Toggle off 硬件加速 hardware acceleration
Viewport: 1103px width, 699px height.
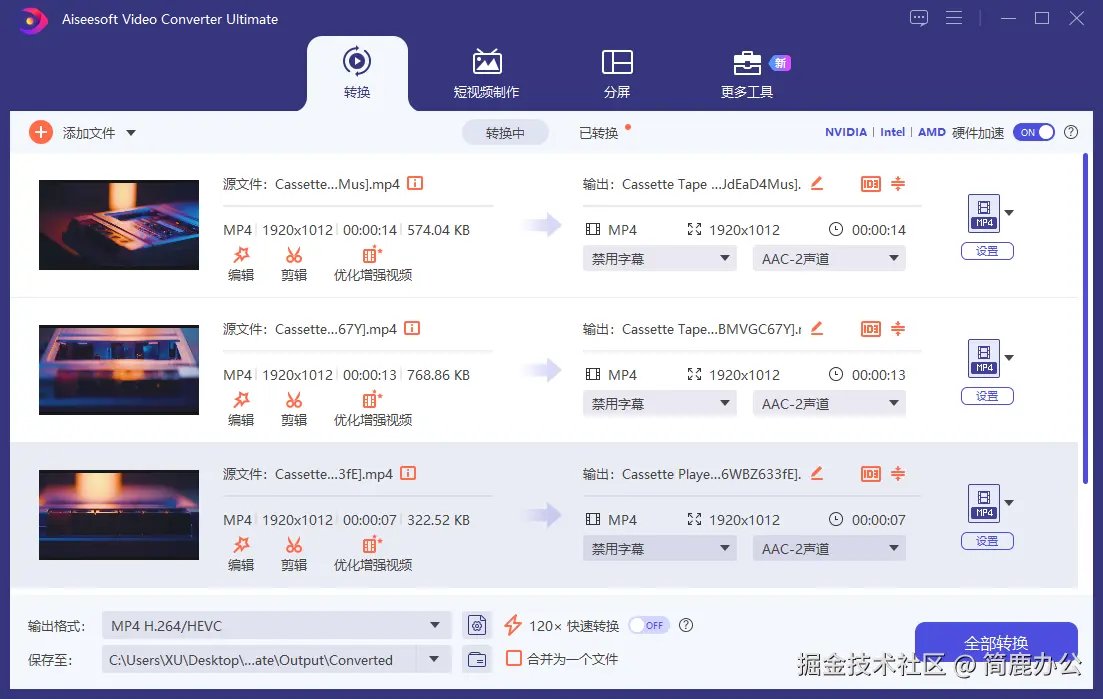pos(1034,131)
